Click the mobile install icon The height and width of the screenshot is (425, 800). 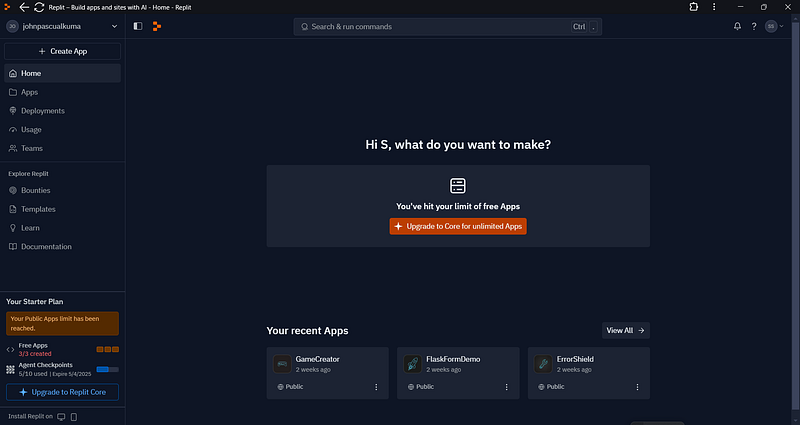pyautogui.click(x=74, y=417)
